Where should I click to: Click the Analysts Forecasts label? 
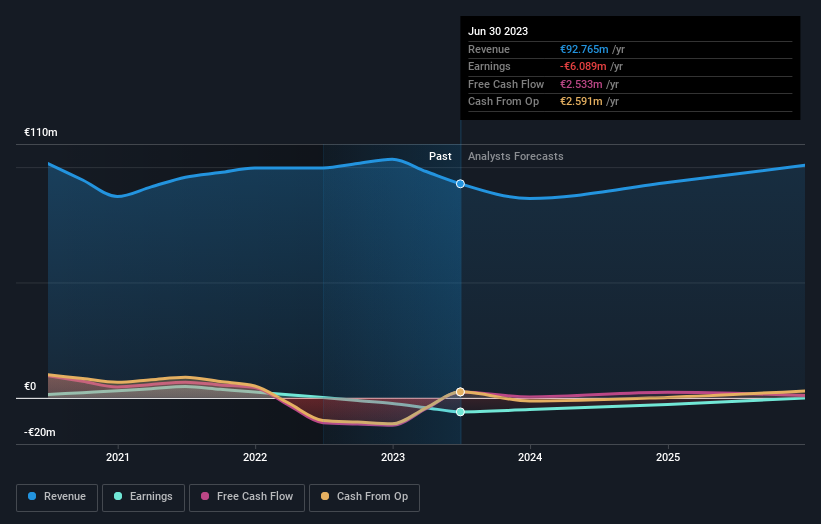coord(516,156)
